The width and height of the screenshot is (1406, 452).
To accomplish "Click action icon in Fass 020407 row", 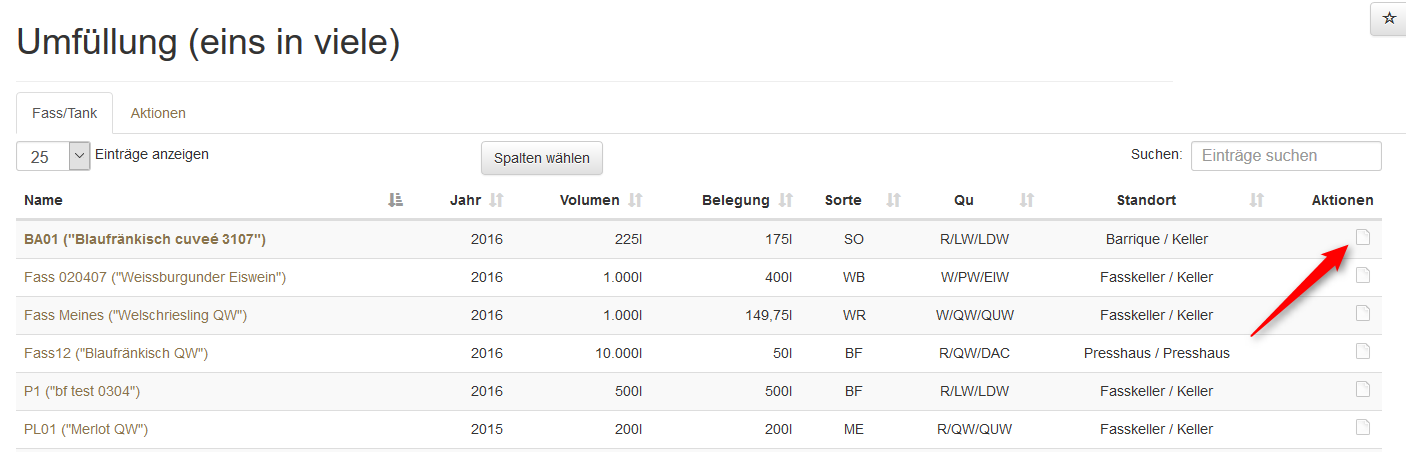I will coord(1362,275).
